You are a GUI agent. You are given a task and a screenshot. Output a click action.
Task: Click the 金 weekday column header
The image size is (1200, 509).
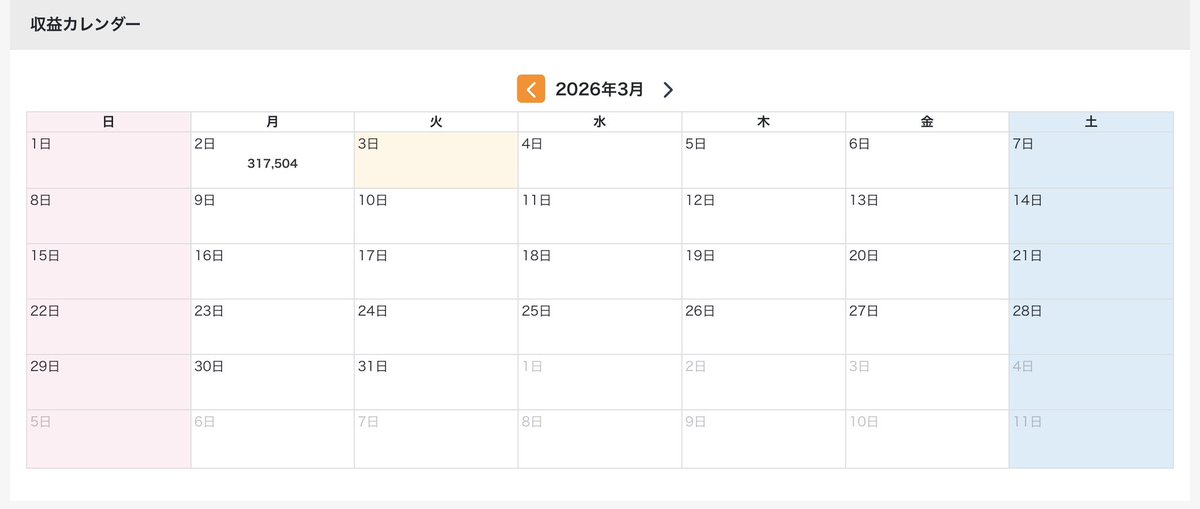927,122
